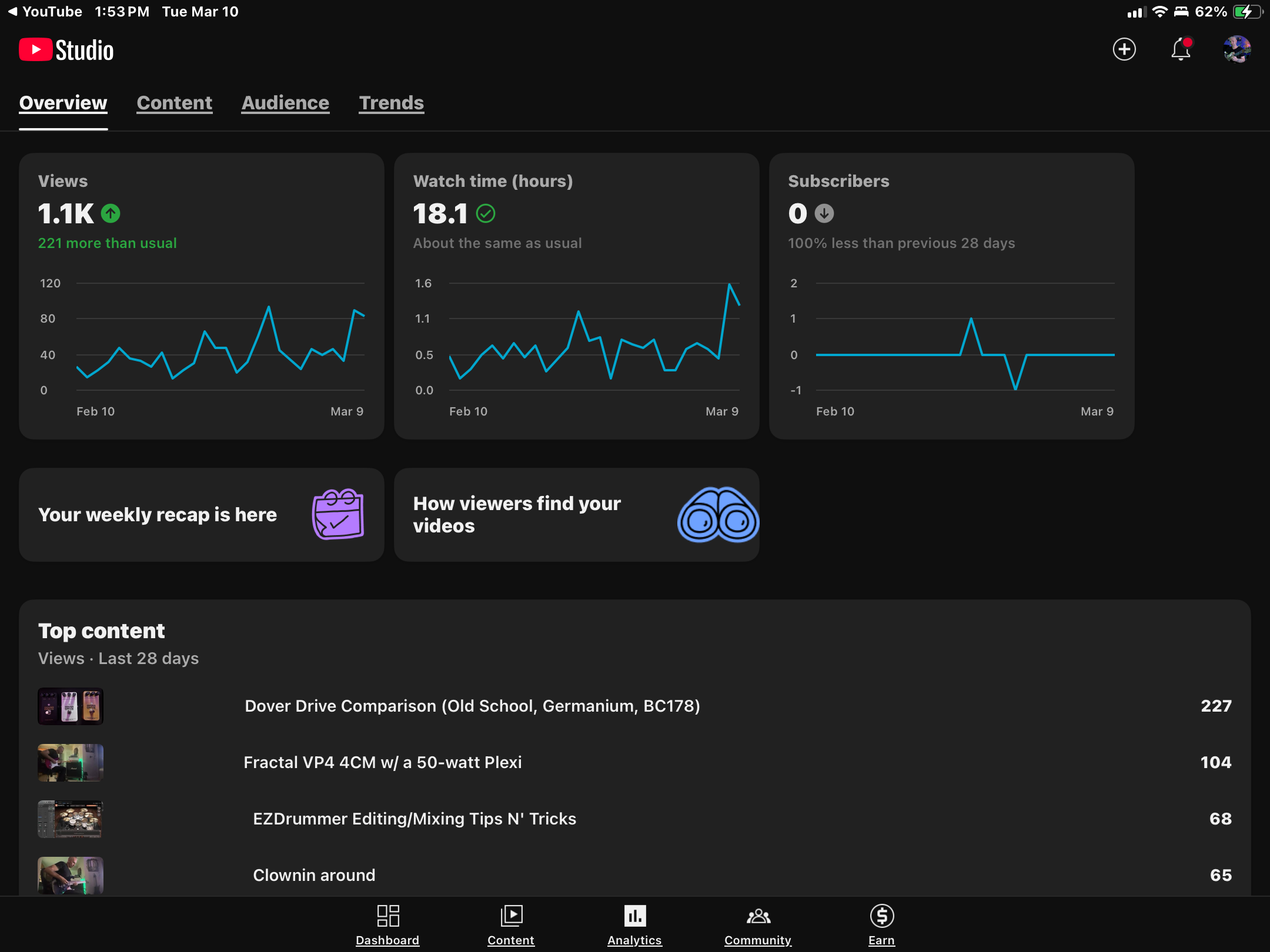
Task: Switch to the Audience tab
Action: point(285,103)
